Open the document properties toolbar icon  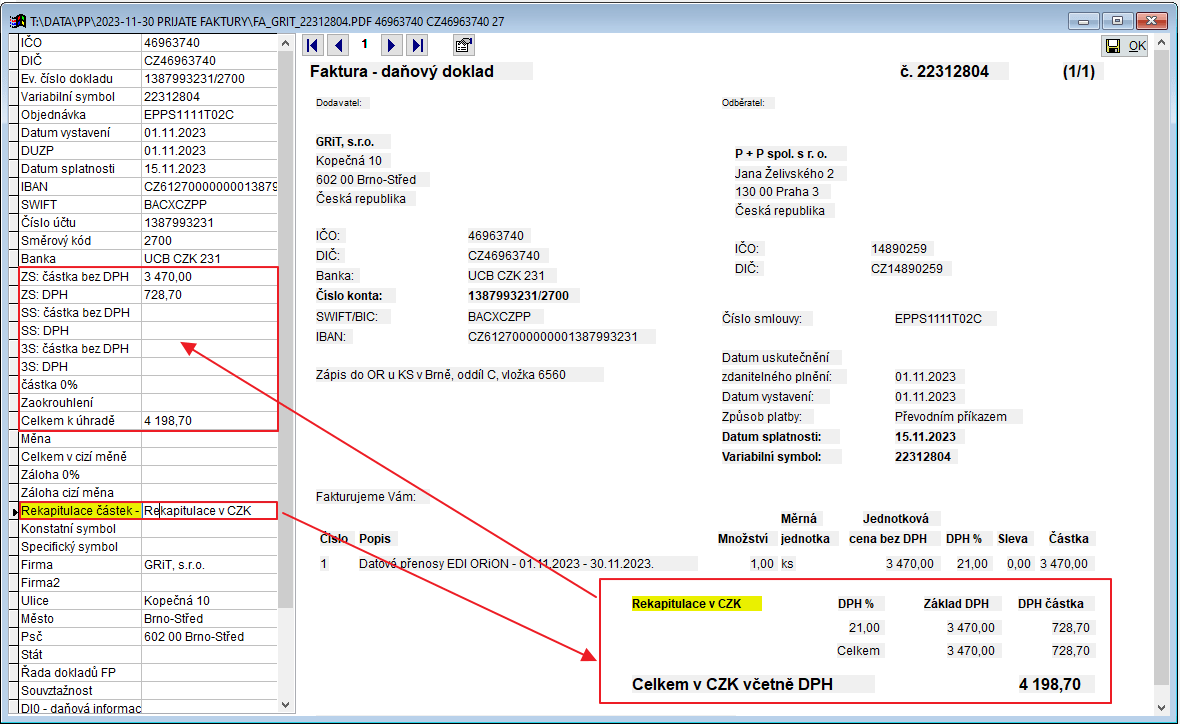(464, 45)
